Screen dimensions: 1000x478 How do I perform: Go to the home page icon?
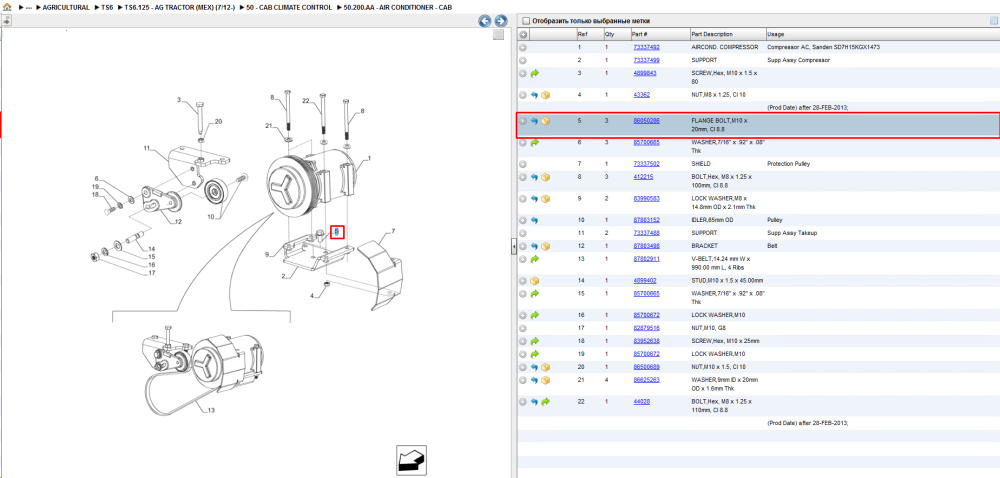(x=7, y=7)
